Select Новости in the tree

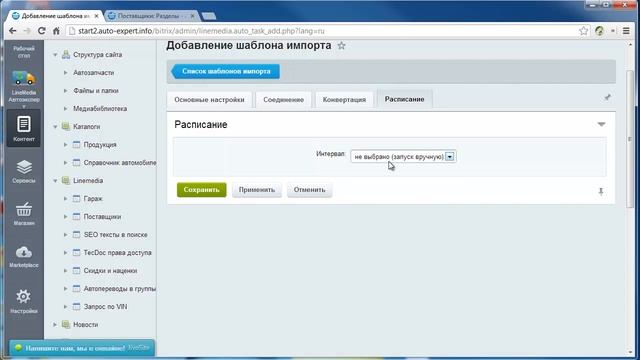[x=86, y=324]
